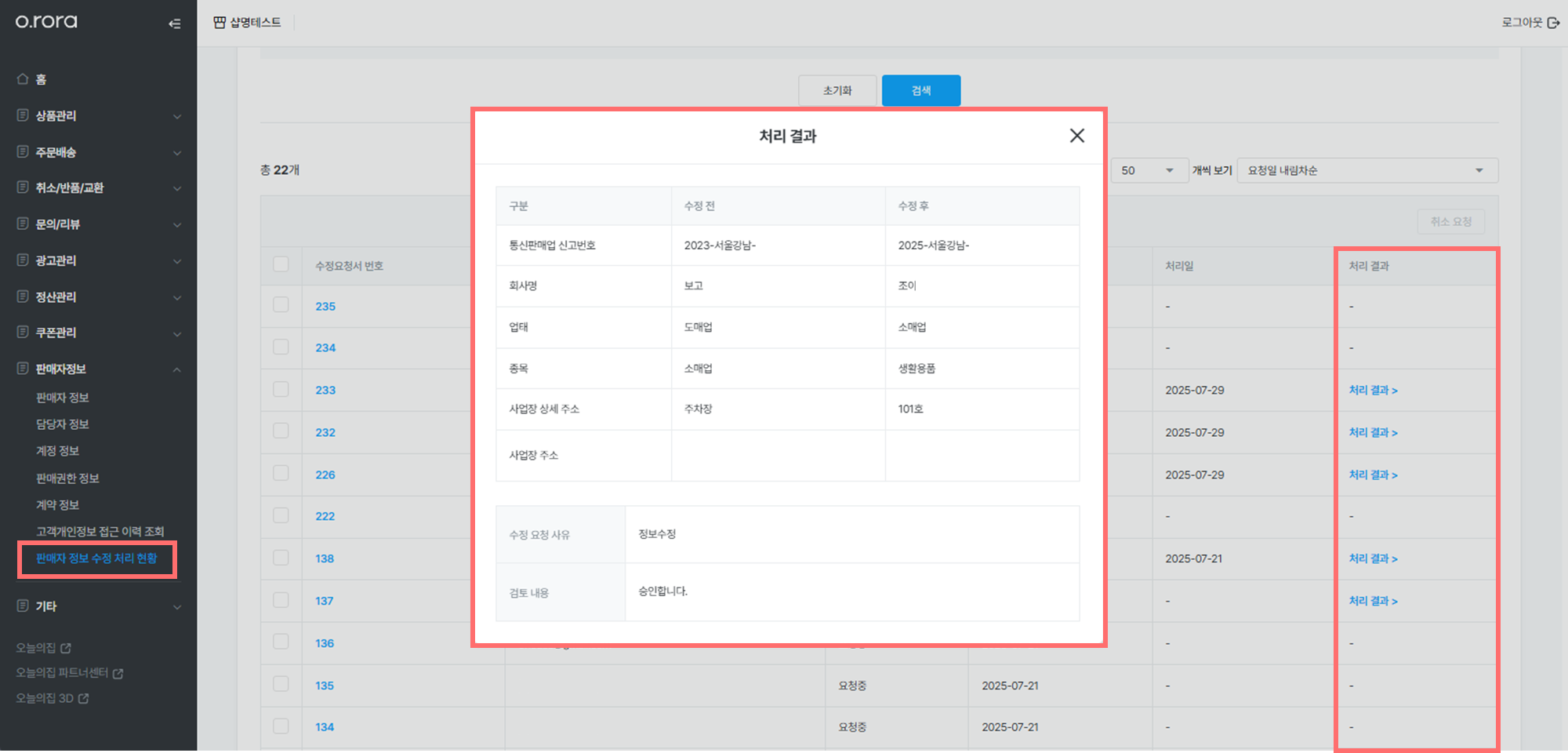Click the 쿠폰관리 menu icon

click(x=23, y=332)
